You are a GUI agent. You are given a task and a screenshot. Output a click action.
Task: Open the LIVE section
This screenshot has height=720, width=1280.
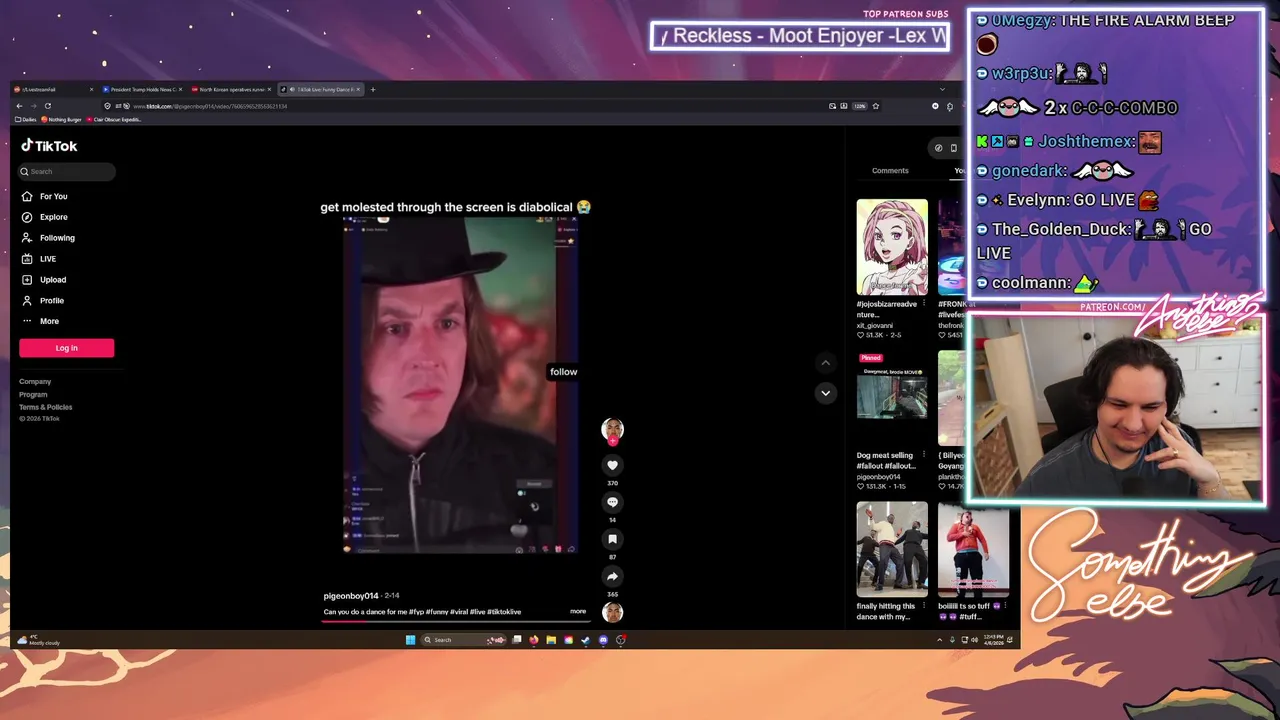(x=40, y=259)
